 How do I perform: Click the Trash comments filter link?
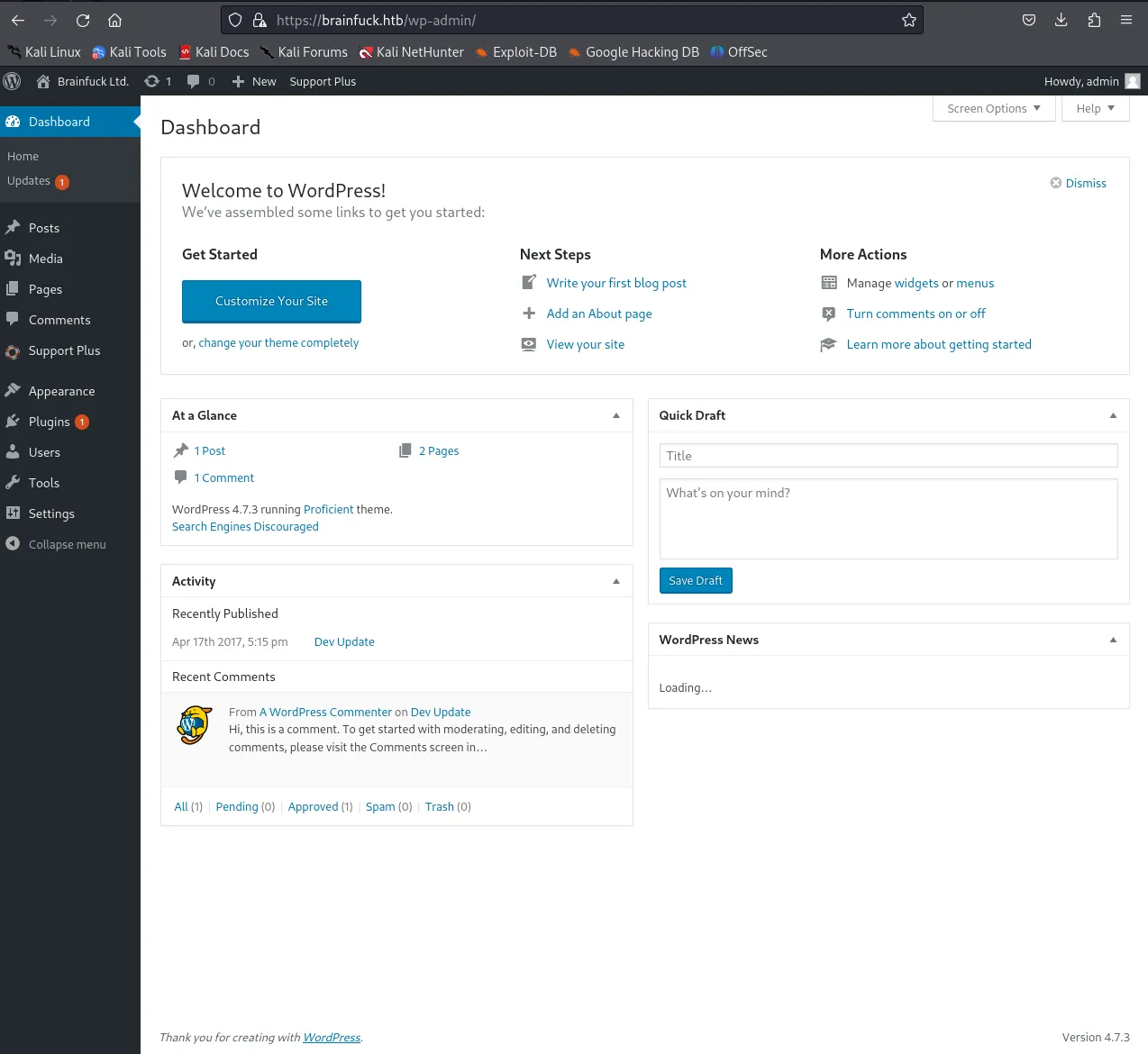(439, 806)
